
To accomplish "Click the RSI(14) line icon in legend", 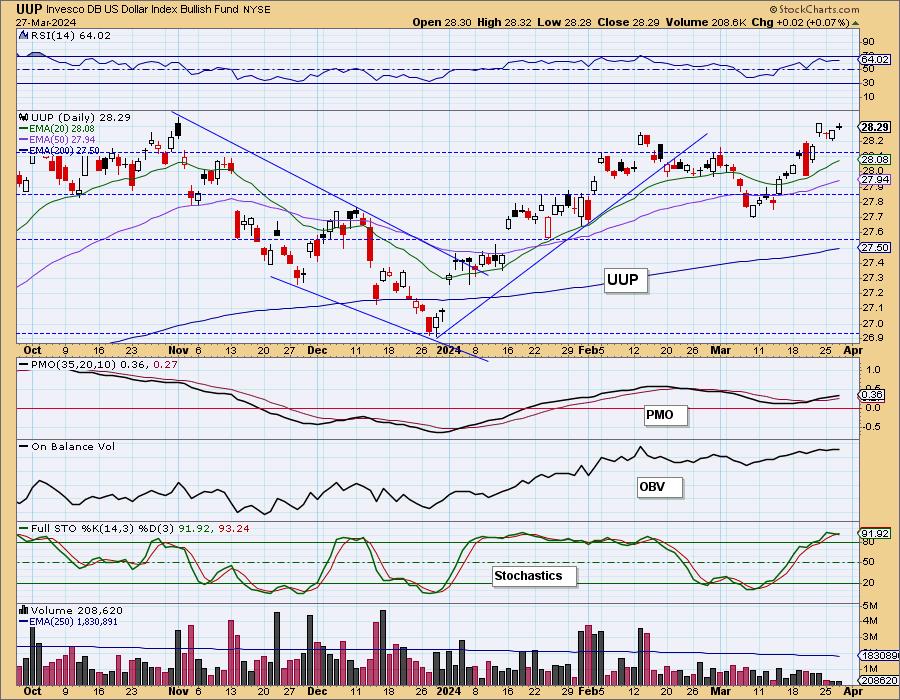I will click(x=24, y=35).
